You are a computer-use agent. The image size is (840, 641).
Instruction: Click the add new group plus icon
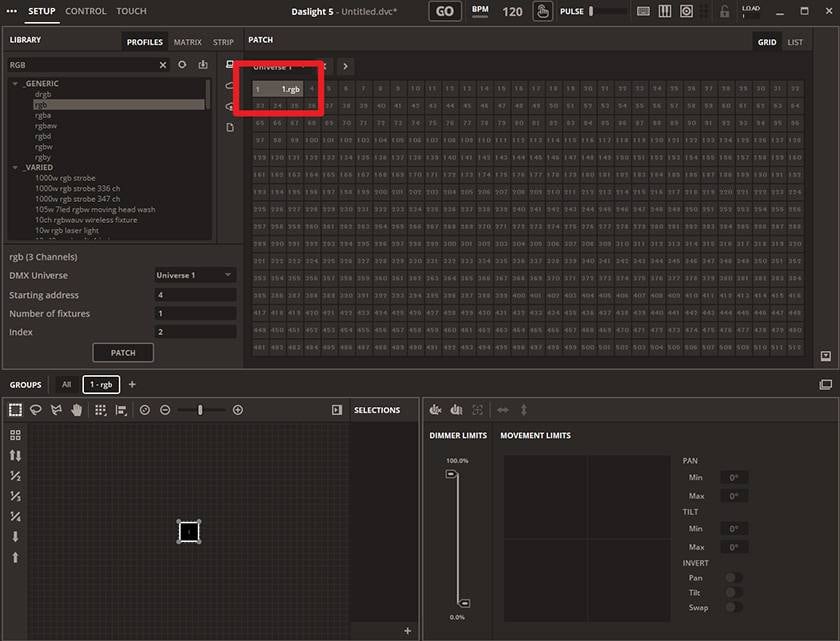132,384
